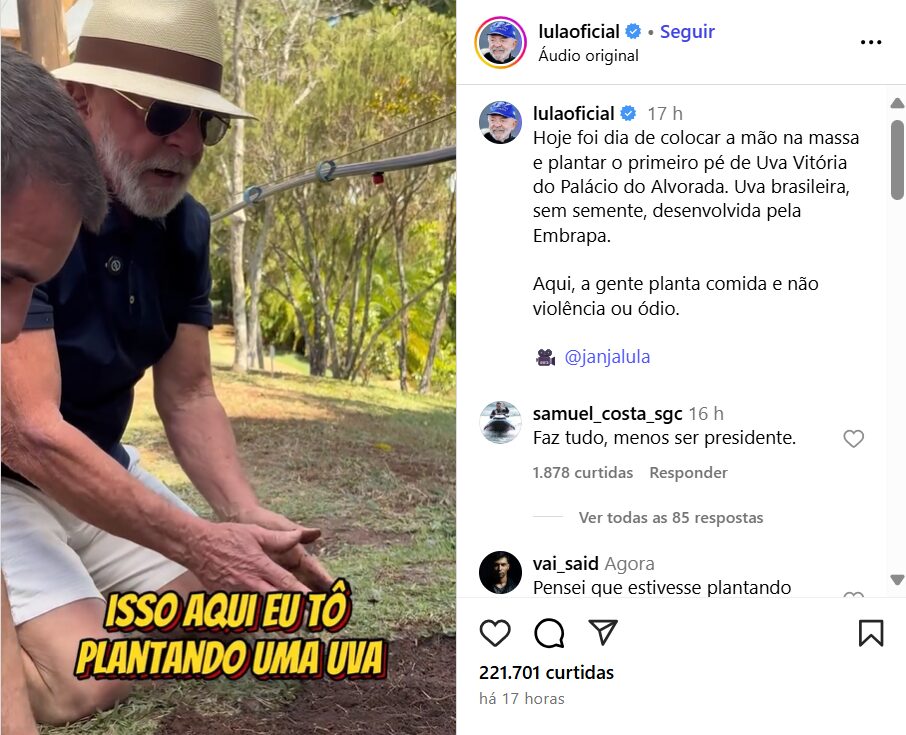Reply to samuel_costa_sgc with Responder
906x735 pixels.
point(688,472)
